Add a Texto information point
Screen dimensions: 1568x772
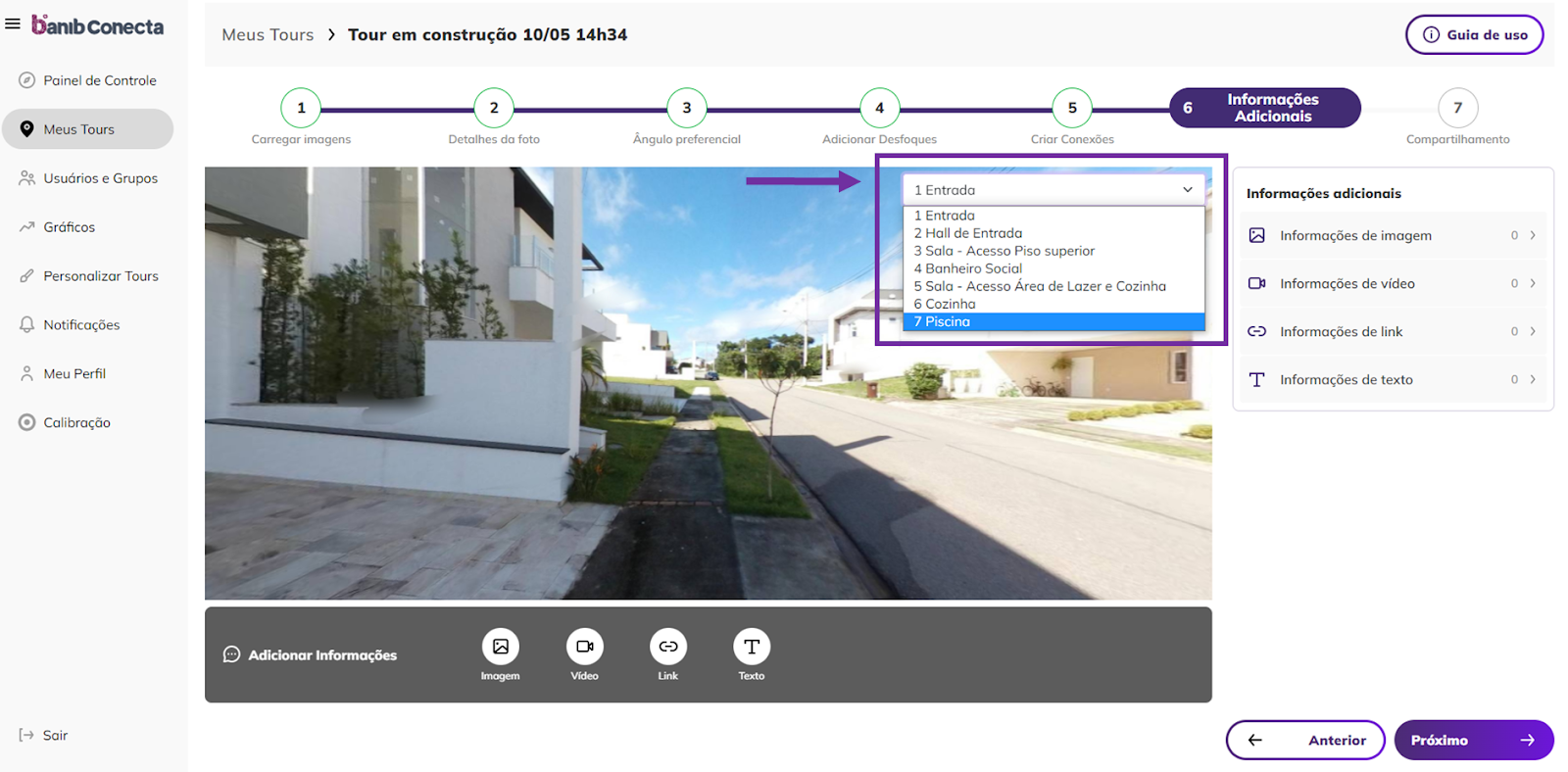(752, 647)
